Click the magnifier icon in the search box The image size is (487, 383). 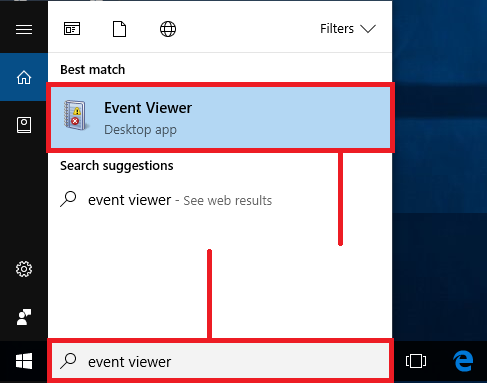68,361
